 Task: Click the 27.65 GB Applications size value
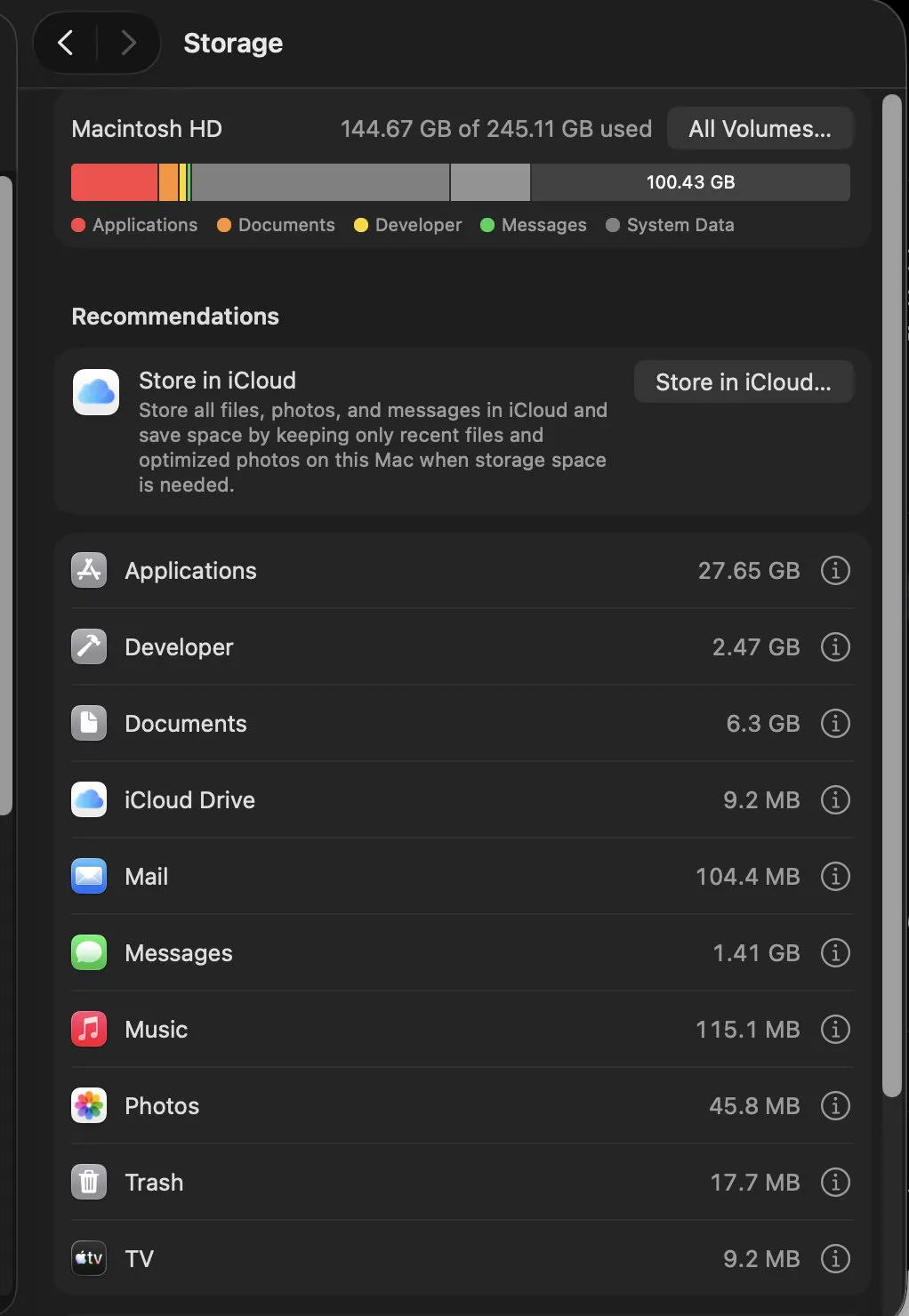click(x=749, y=571)
